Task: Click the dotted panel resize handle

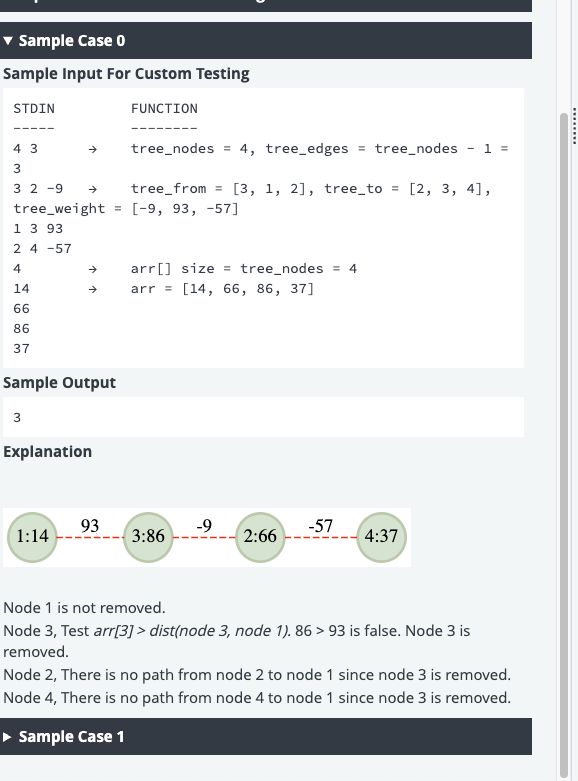Action: (x=575, y=125)
